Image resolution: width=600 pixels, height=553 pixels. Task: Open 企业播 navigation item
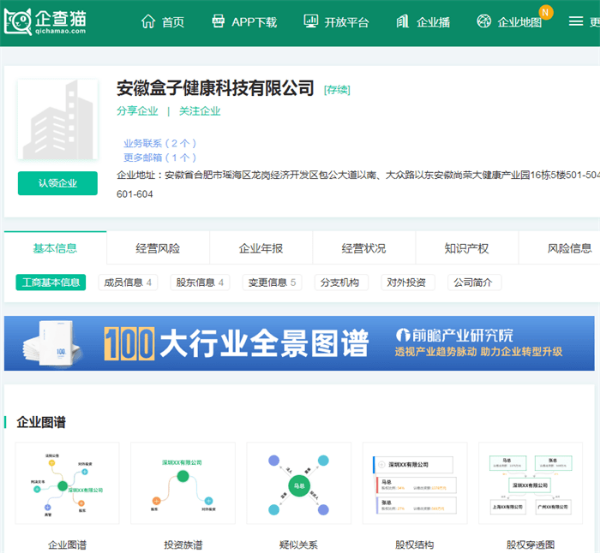[x=433, y=22]
